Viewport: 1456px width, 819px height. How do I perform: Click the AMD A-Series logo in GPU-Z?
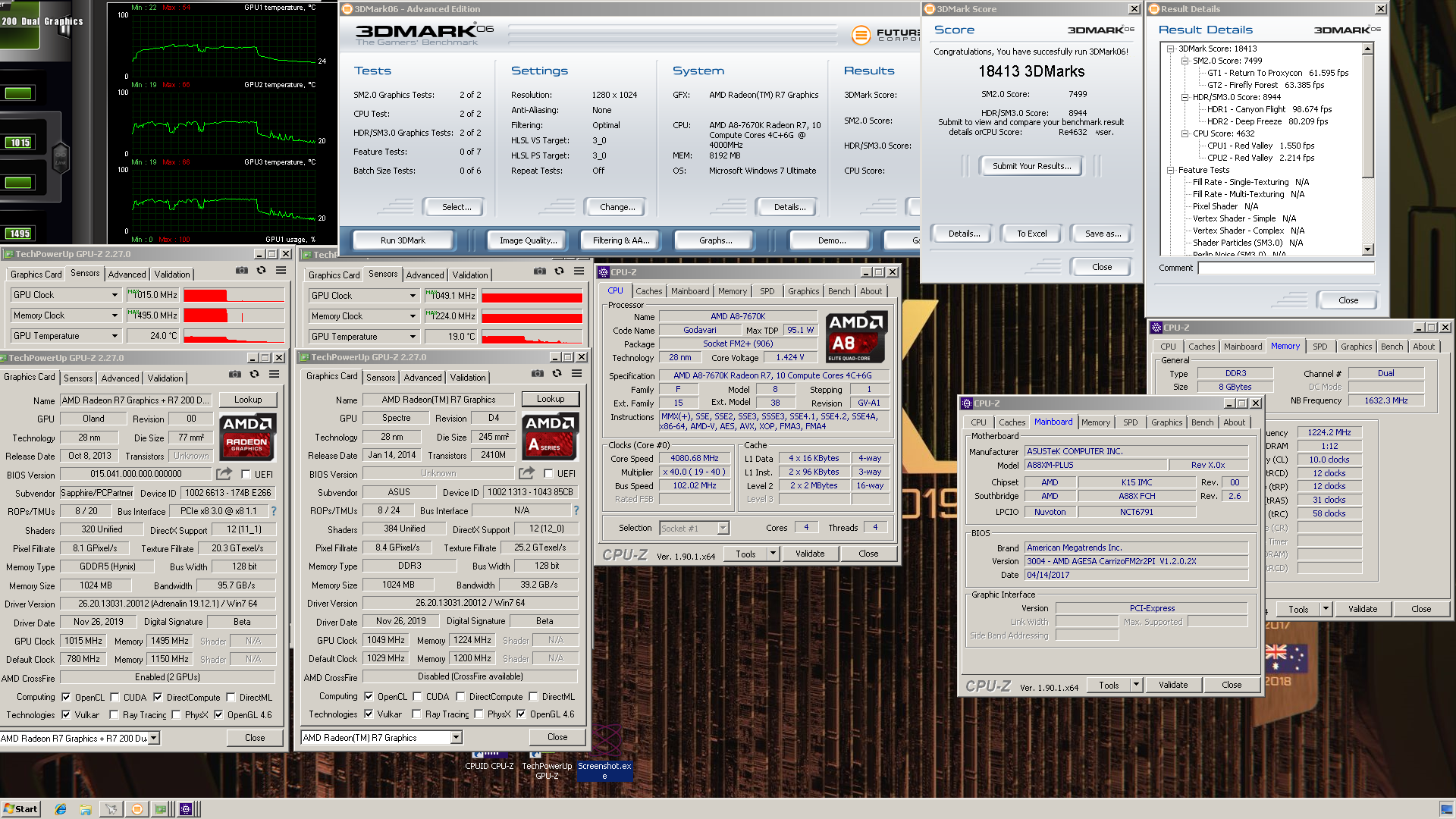click(x=550, y=436)
